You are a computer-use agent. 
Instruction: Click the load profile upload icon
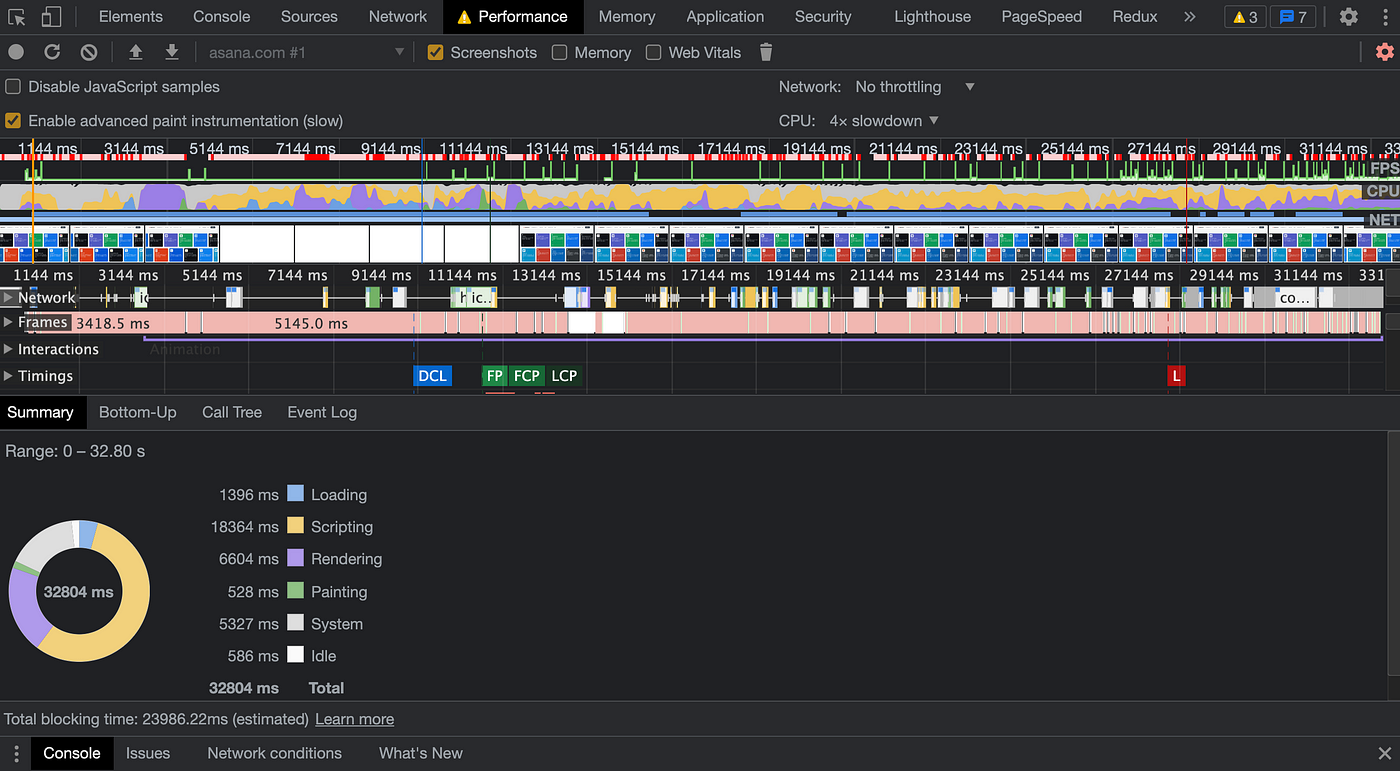tap(136, 52)
